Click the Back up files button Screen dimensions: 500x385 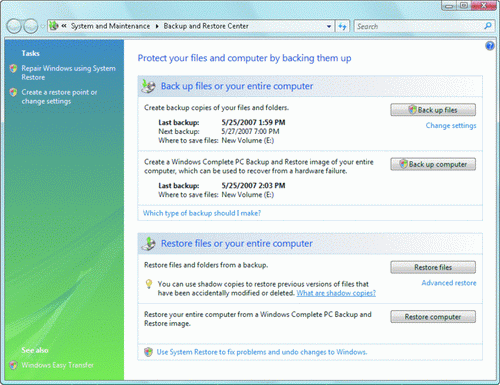tap(433, 110)
